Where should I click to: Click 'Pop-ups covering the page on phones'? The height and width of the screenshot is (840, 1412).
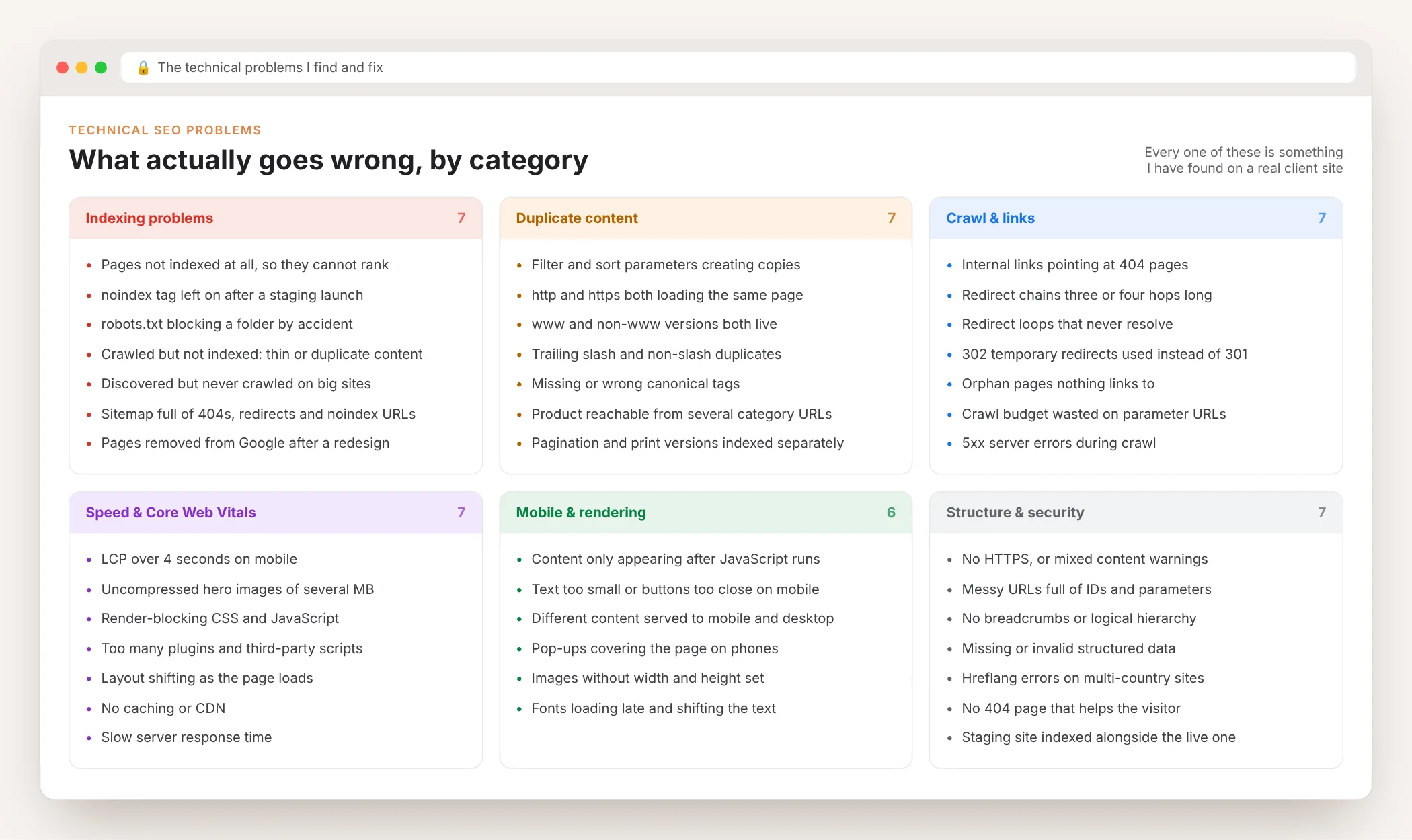[x=655, y=648]
